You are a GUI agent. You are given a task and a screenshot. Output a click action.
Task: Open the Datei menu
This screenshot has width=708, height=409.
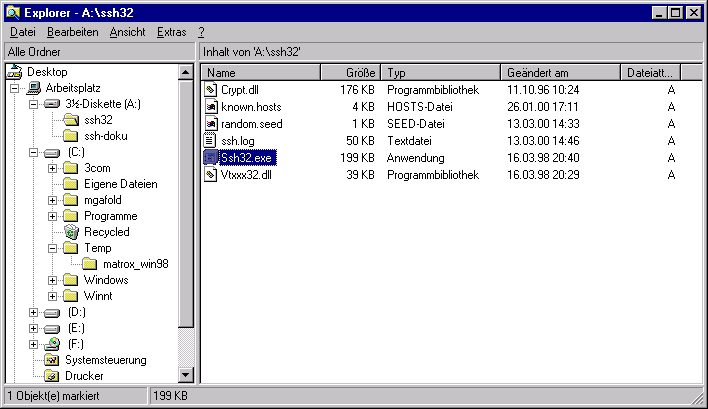pyautogui.click(x=22, y=32)
